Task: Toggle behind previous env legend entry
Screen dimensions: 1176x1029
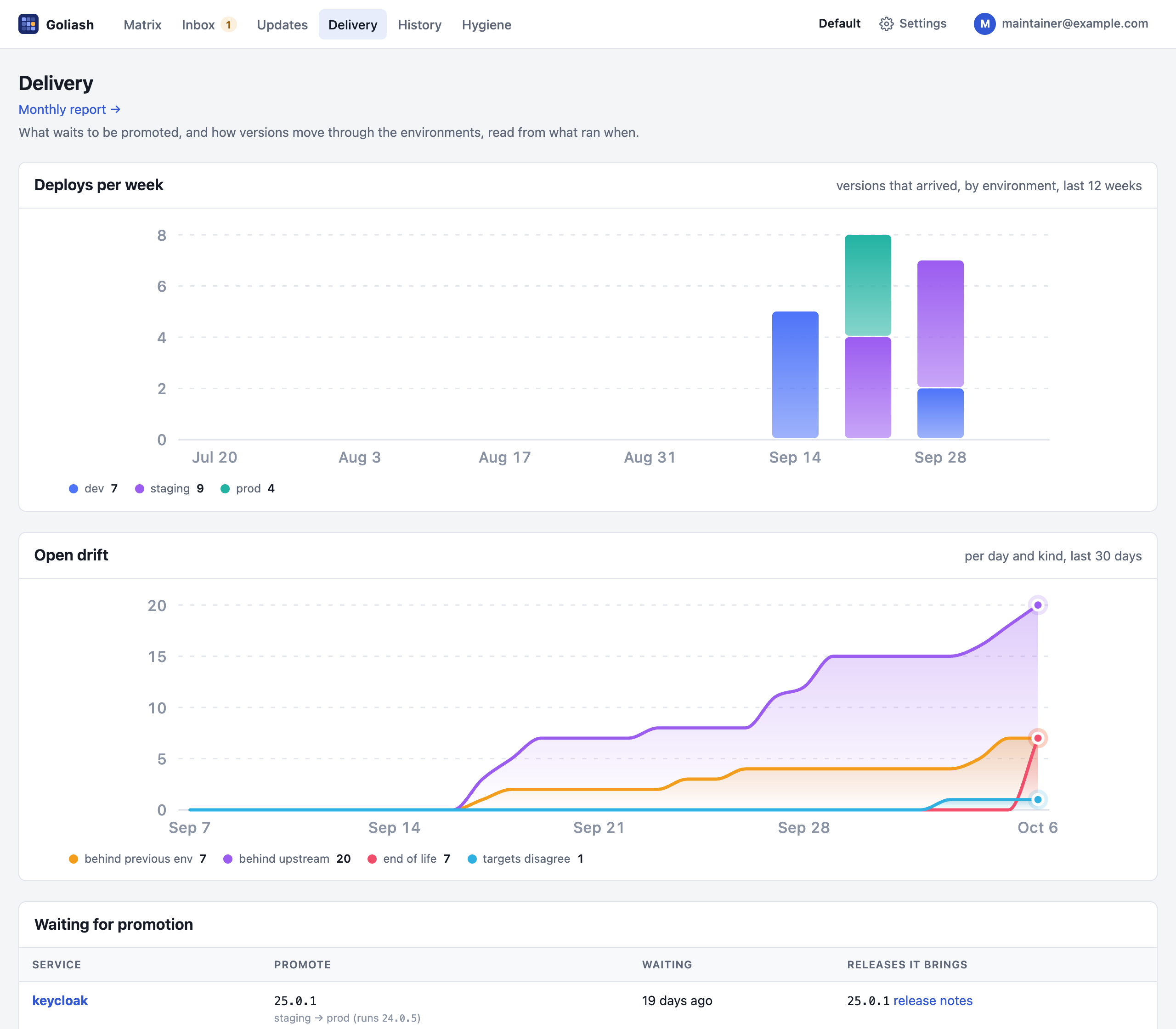Action: click(138, 859)
